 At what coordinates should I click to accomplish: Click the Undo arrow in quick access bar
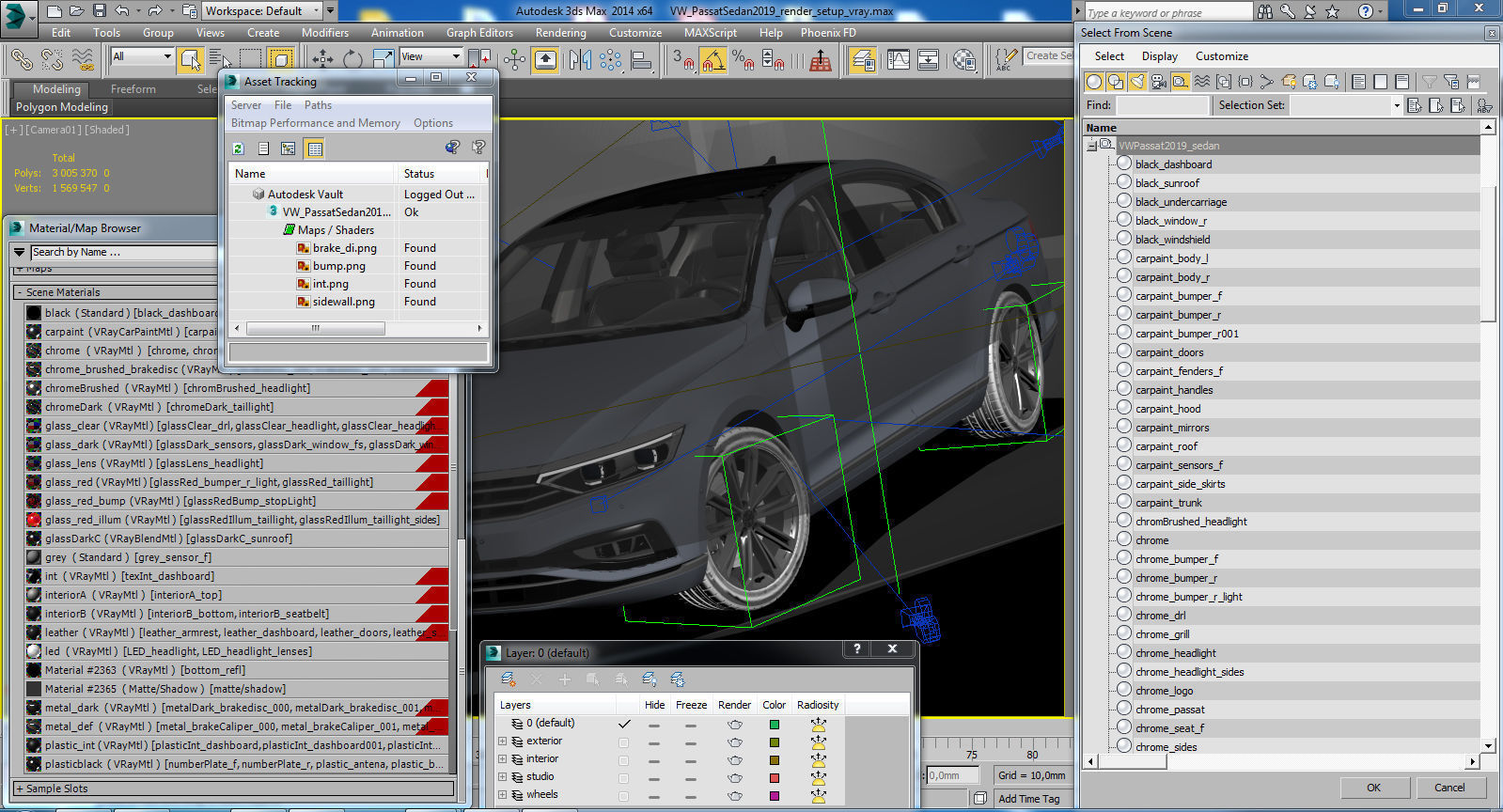(x=122, y=11)
